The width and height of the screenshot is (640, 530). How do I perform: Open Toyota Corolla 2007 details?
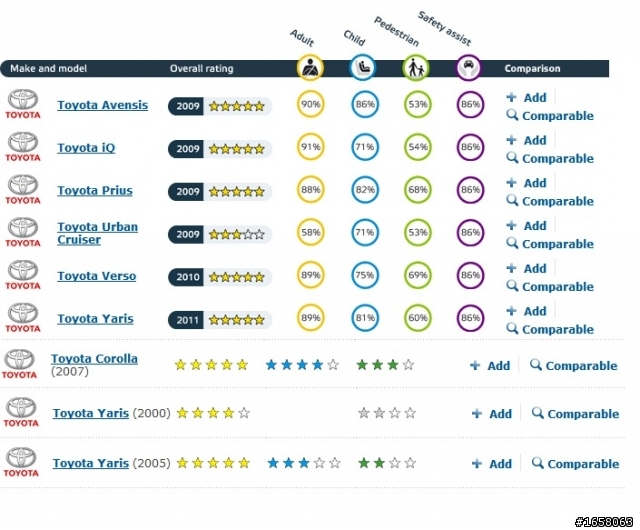(x=94, y=359)
